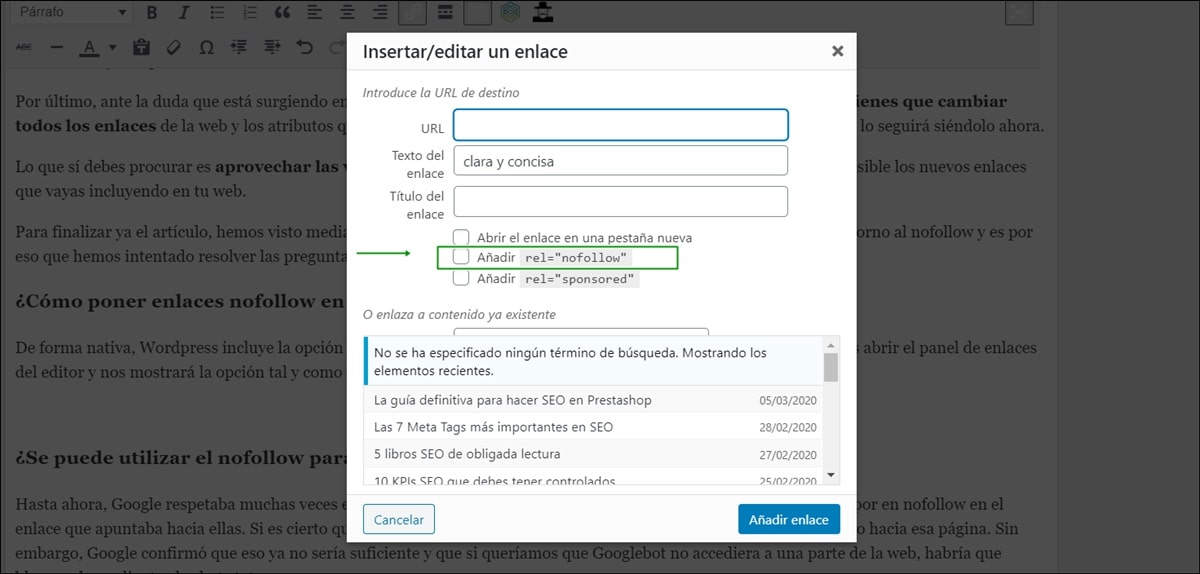Apply blockquote formatting
This screenshot has height=574, width=1200.
click(x=282, y=13)
